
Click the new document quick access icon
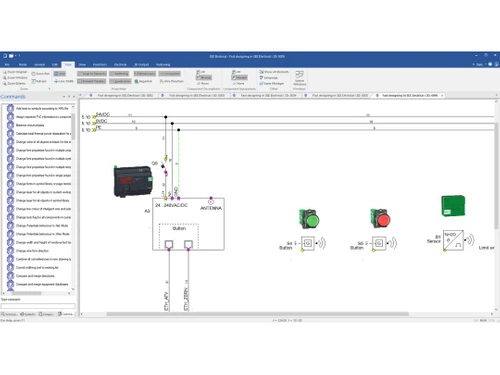point(5,56)
